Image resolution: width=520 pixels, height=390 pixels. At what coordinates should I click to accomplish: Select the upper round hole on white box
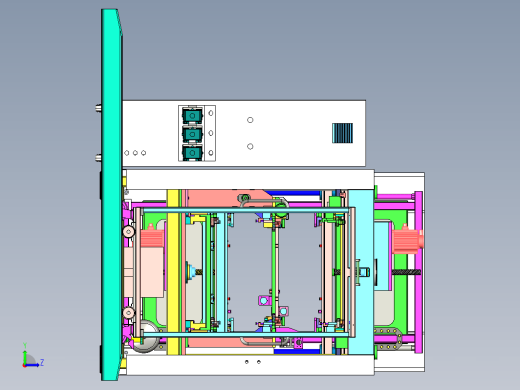coord(250,120)
